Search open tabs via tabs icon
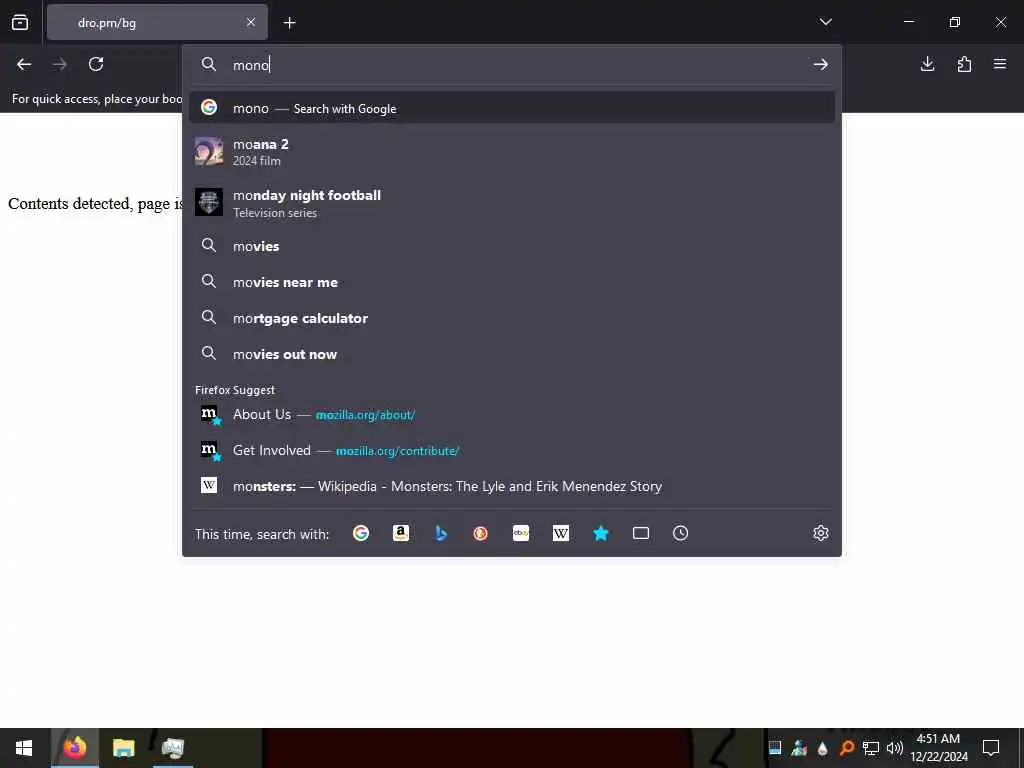The height and width of the screenshot is (768, 1024). pyautogui.click(x=641, y=534)
